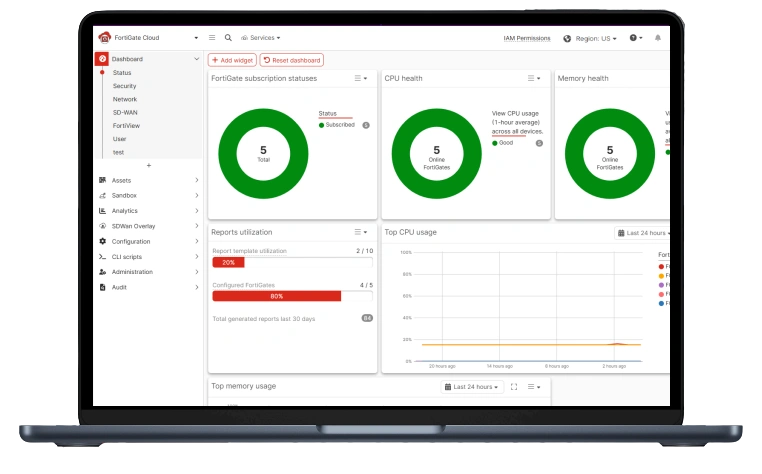Click the hamburger menu icon in top bar
Image resolution: width=762 pixels, height=474 pixels.
coord(212,38)
